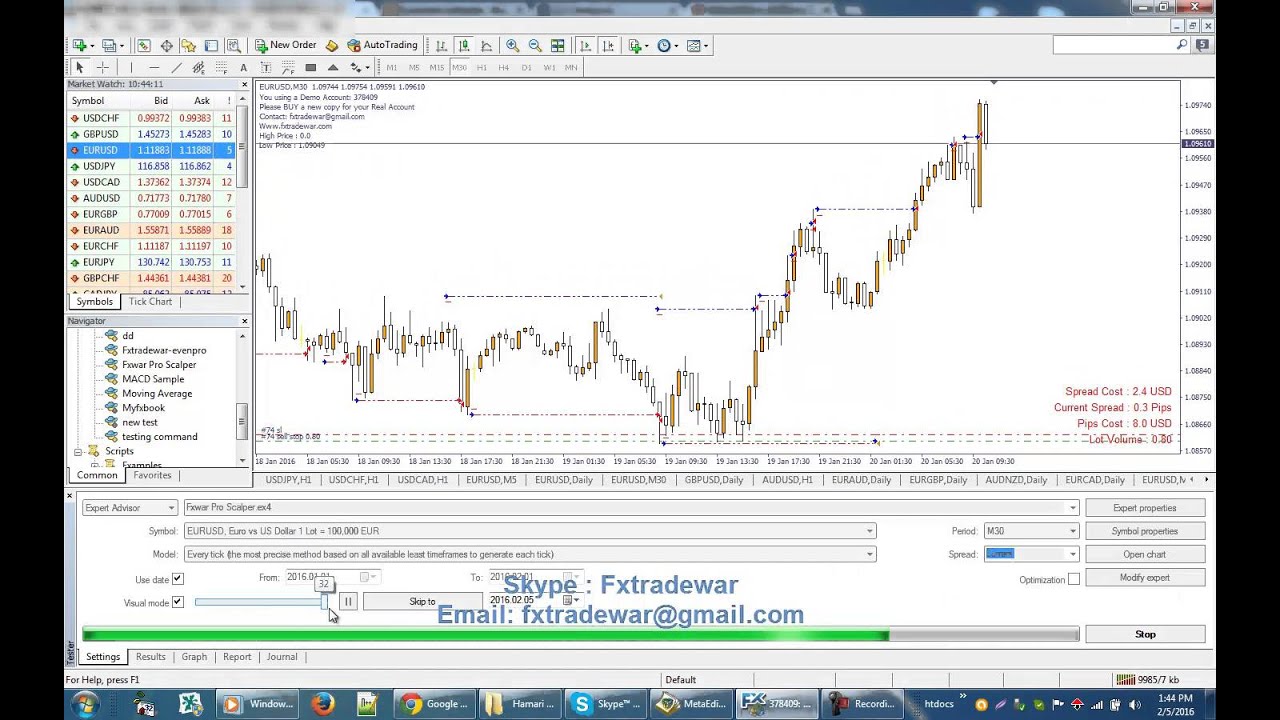
Task: Switch to line chart icon
Action: (x=486, y=45)
